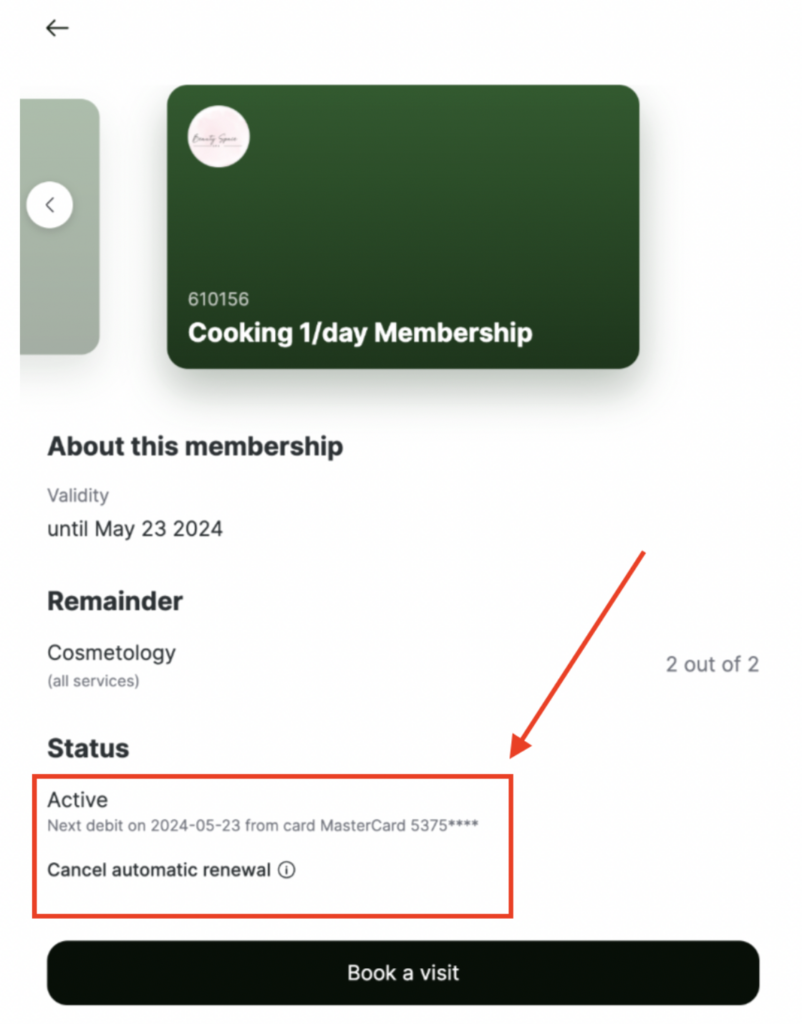802x1024 pixels.
Task: Click the membership number 610156
Action: point(218,299)
